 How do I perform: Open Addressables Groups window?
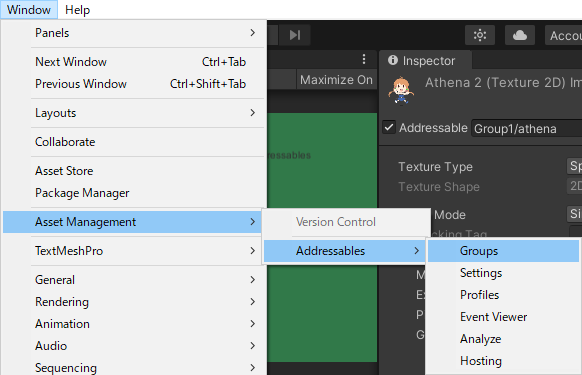pyautogui.click(x=503, y=251)
